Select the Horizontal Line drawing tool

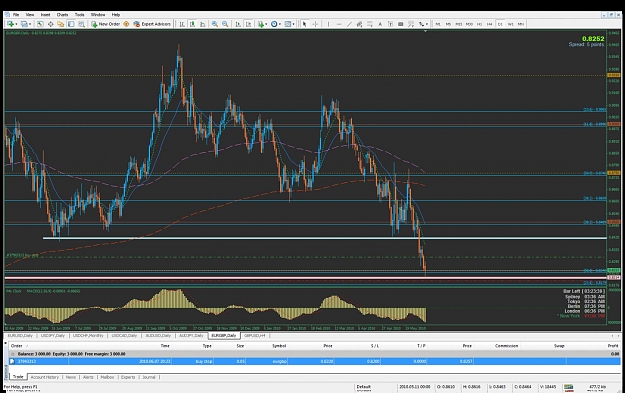pos(338,24)
